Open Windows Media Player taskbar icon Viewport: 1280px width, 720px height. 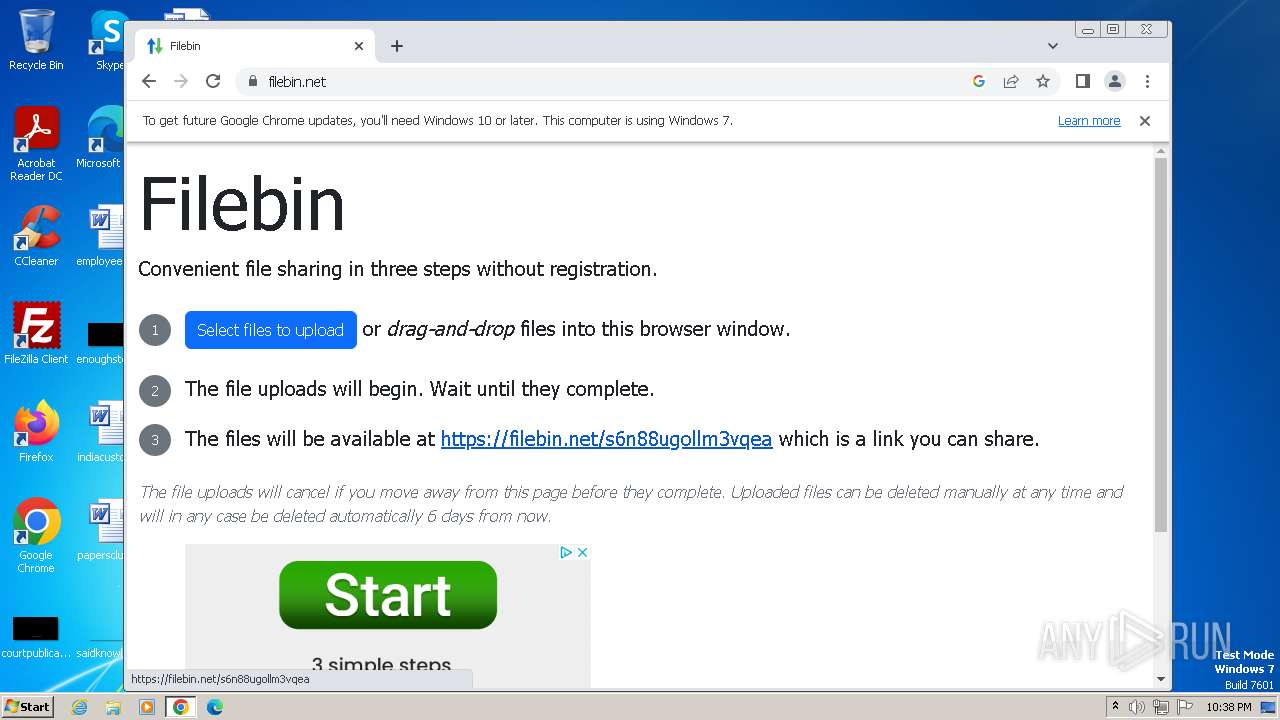(147, 707)
